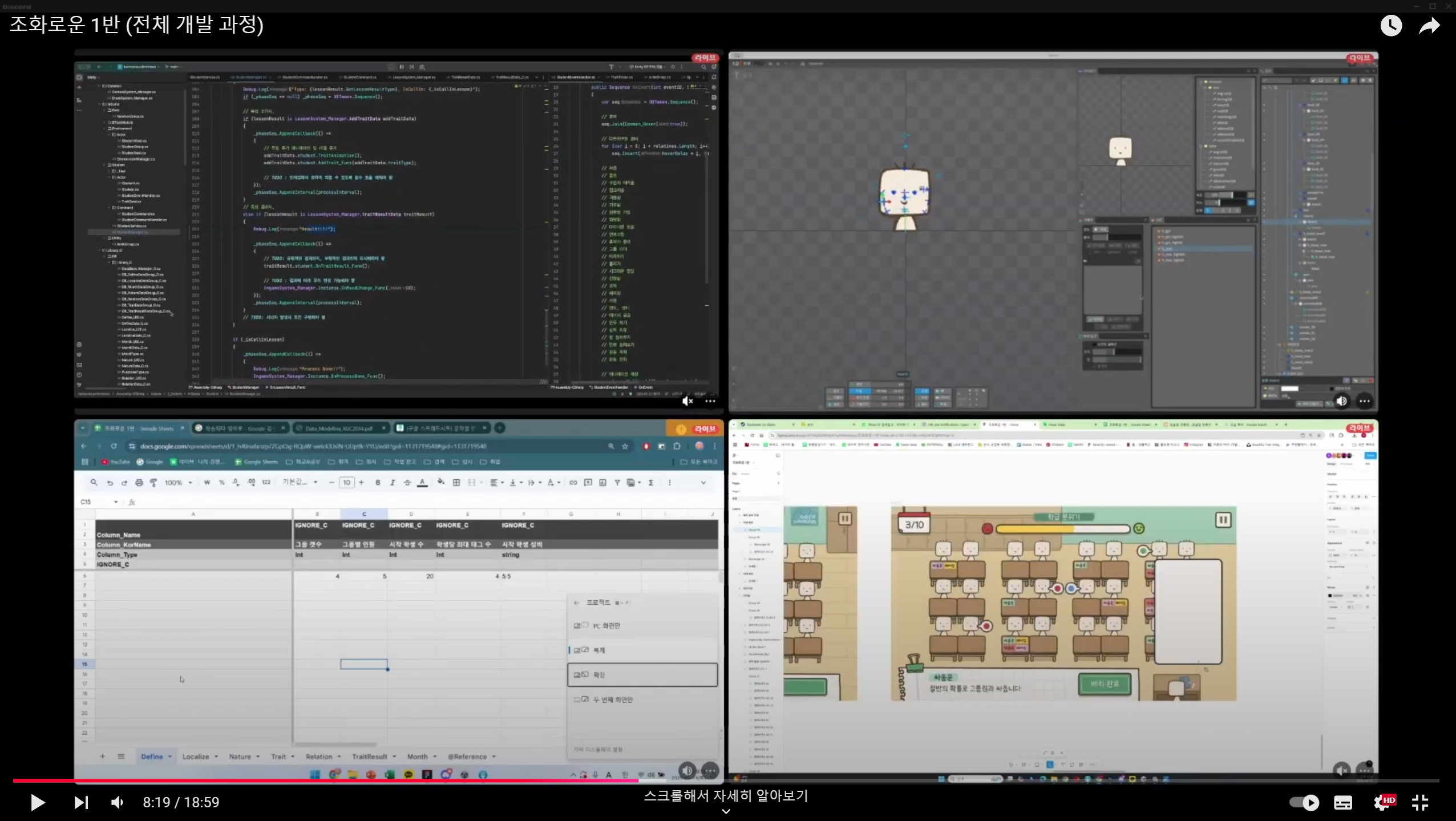
Task: Click the Insert chart icon
Action: coord(602,483)
